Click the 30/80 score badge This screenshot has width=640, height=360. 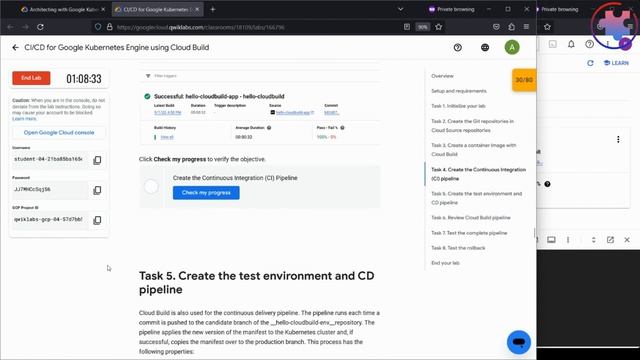524,80
